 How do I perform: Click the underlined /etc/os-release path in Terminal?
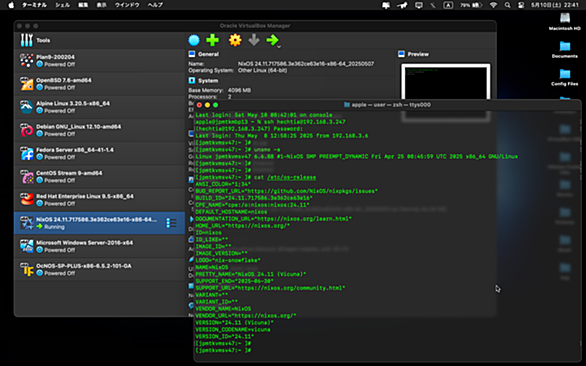292,177
